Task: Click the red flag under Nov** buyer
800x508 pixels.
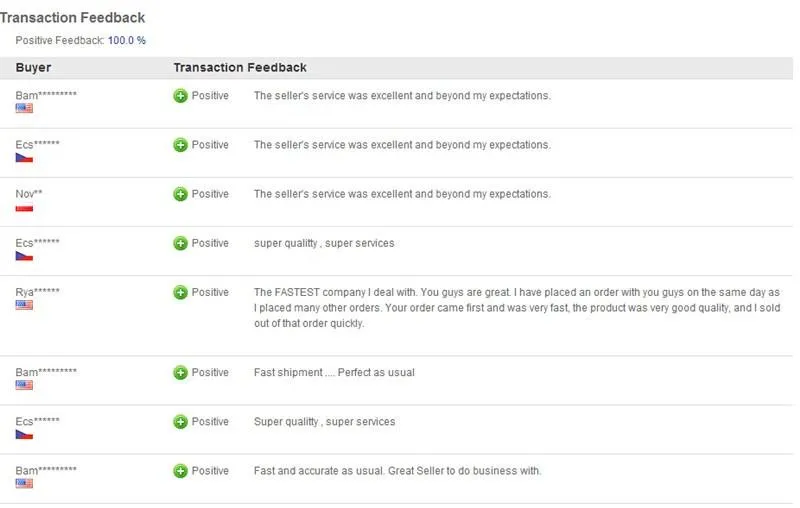Action: [24, 208]
